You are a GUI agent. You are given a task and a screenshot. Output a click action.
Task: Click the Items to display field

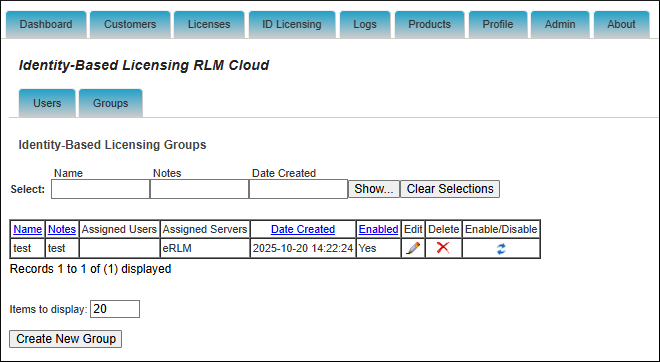coord(115,309)
